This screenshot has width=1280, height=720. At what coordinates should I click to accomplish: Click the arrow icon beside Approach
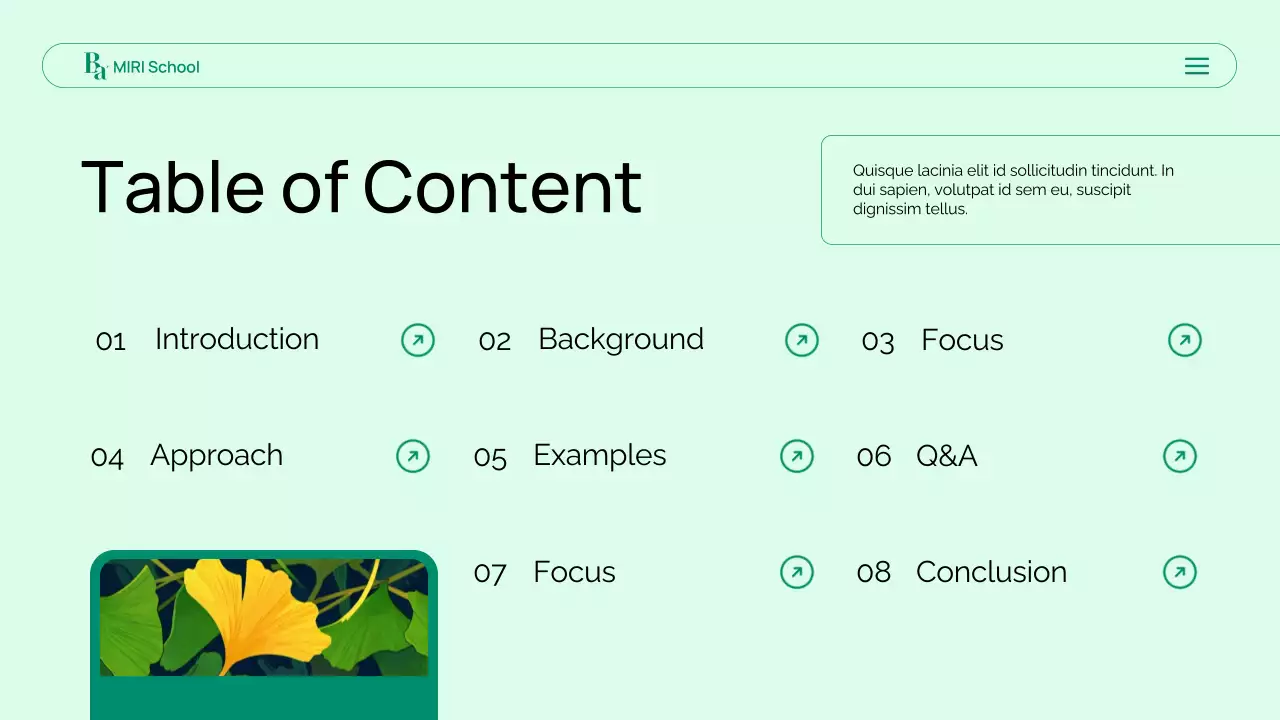[x=413, y=456]
